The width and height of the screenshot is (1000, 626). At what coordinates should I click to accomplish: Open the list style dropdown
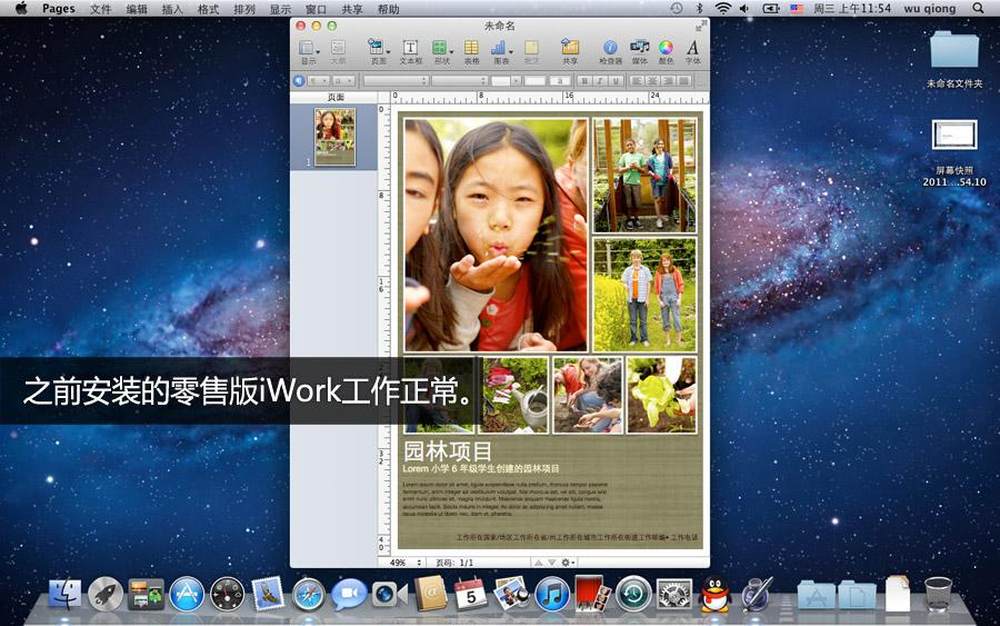(344, 81)
